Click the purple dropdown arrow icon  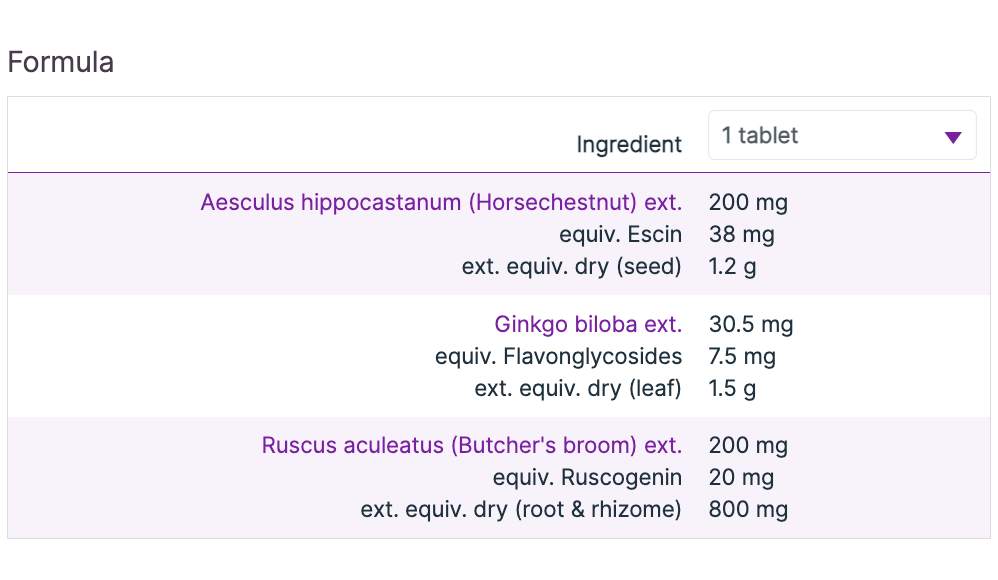pyautogui.click(x=952, y=137)
